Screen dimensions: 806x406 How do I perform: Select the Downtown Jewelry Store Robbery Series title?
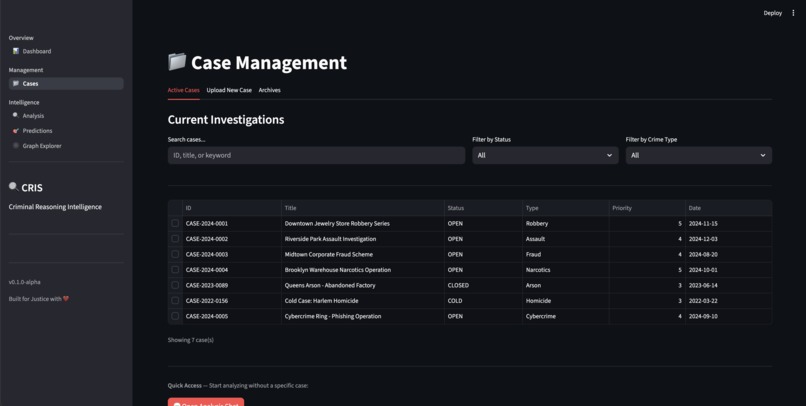point(337,224)
